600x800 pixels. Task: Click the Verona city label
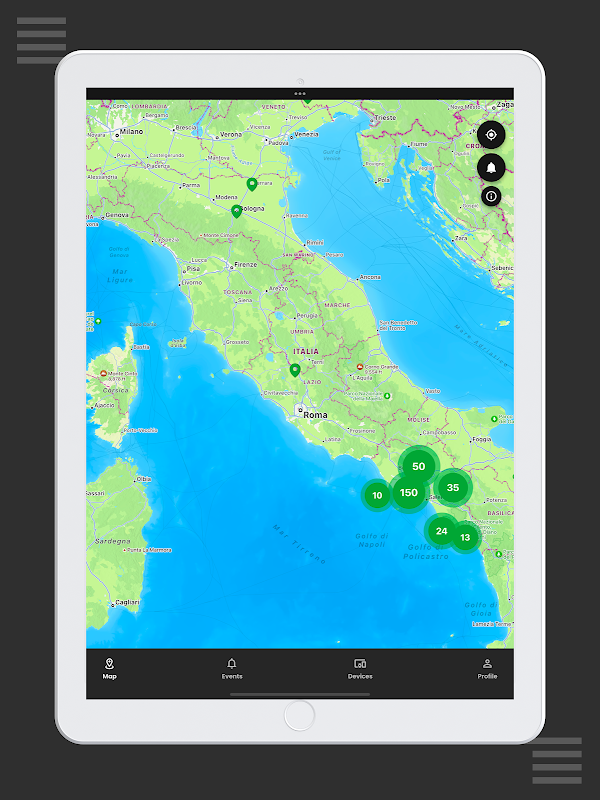(231, 135)
